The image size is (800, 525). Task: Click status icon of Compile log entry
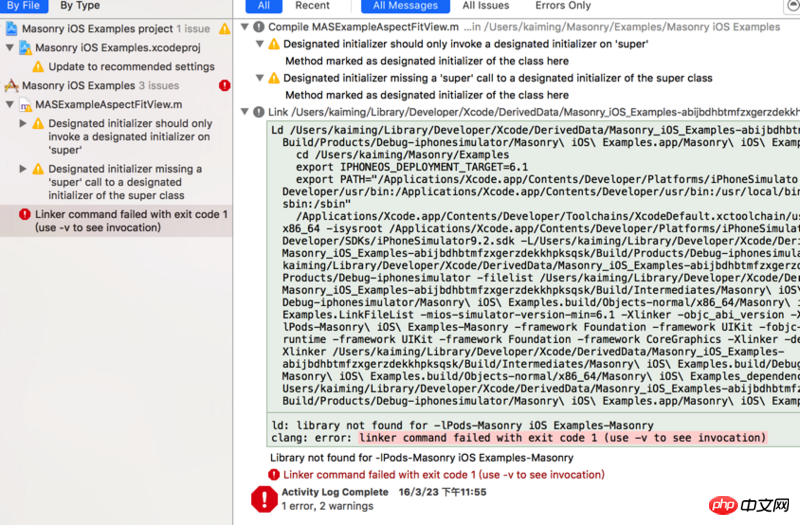click(x=259, y=27)
